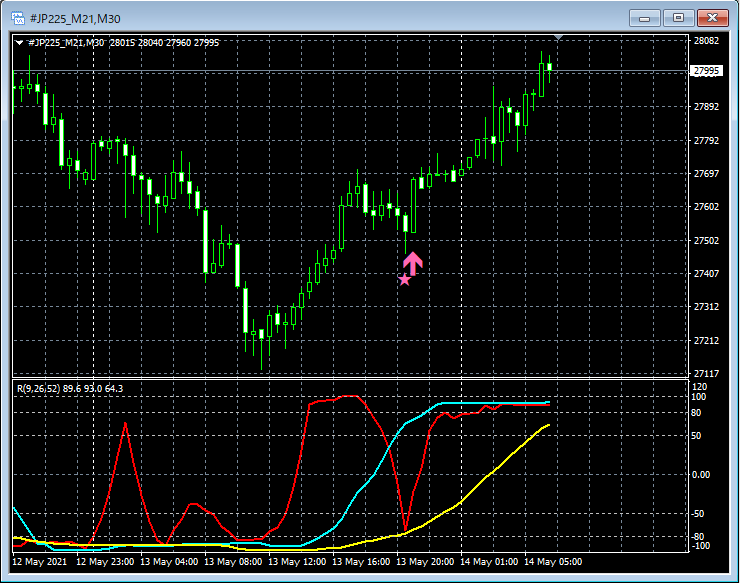741x583 pixels.
Task: Expand the triangle beside the #JP225_M21,M30 chart label
Action: click(19, 43)
